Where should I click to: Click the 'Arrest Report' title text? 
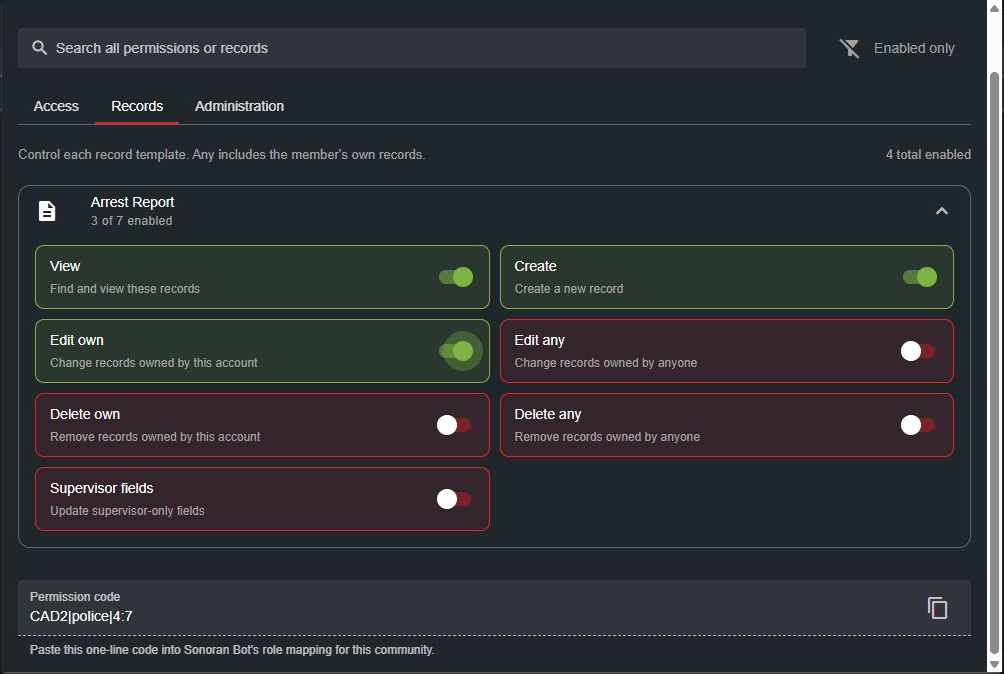(133, 202)
